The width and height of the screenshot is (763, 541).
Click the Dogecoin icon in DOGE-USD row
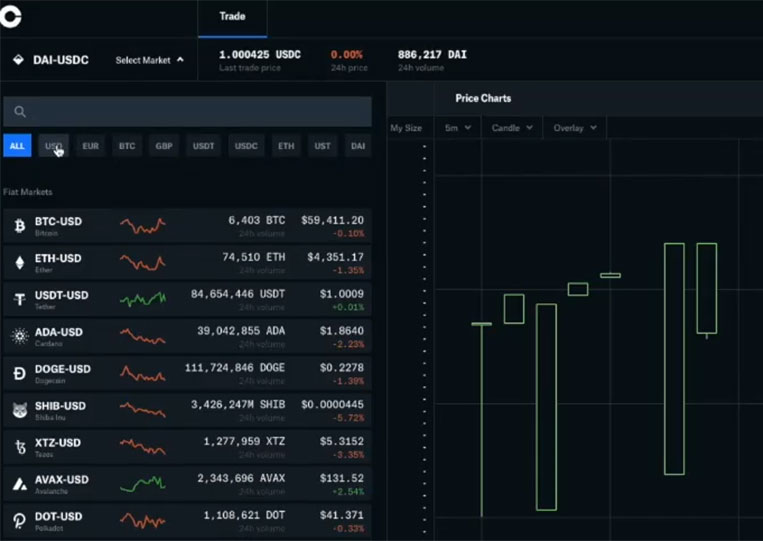pos(19,373)
